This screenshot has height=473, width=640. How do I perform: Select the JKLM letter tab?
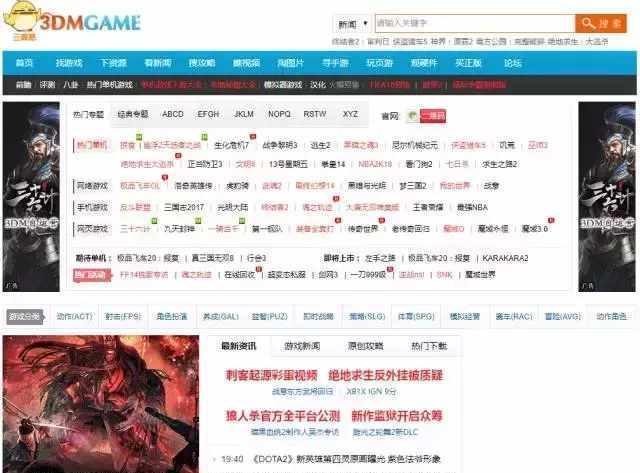coord(244,114)
